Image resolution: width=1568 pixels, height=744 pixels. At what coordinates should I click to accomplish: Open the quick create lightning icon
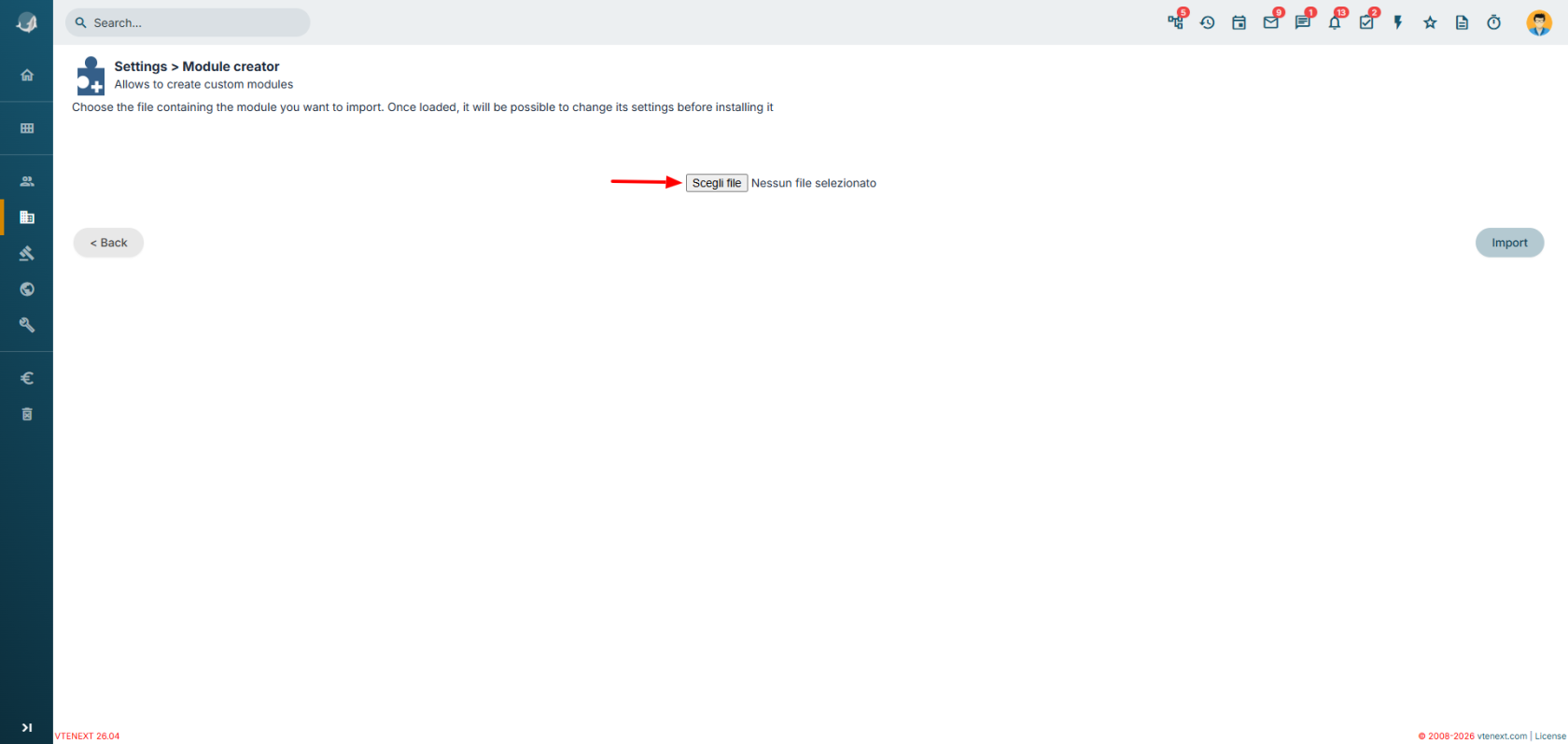[x=1398, y=22]
